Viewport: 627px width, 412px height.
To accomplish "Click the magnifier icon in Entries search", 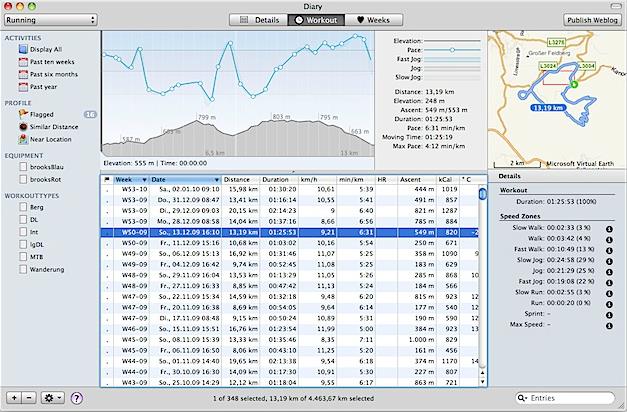I will point(522,398).
